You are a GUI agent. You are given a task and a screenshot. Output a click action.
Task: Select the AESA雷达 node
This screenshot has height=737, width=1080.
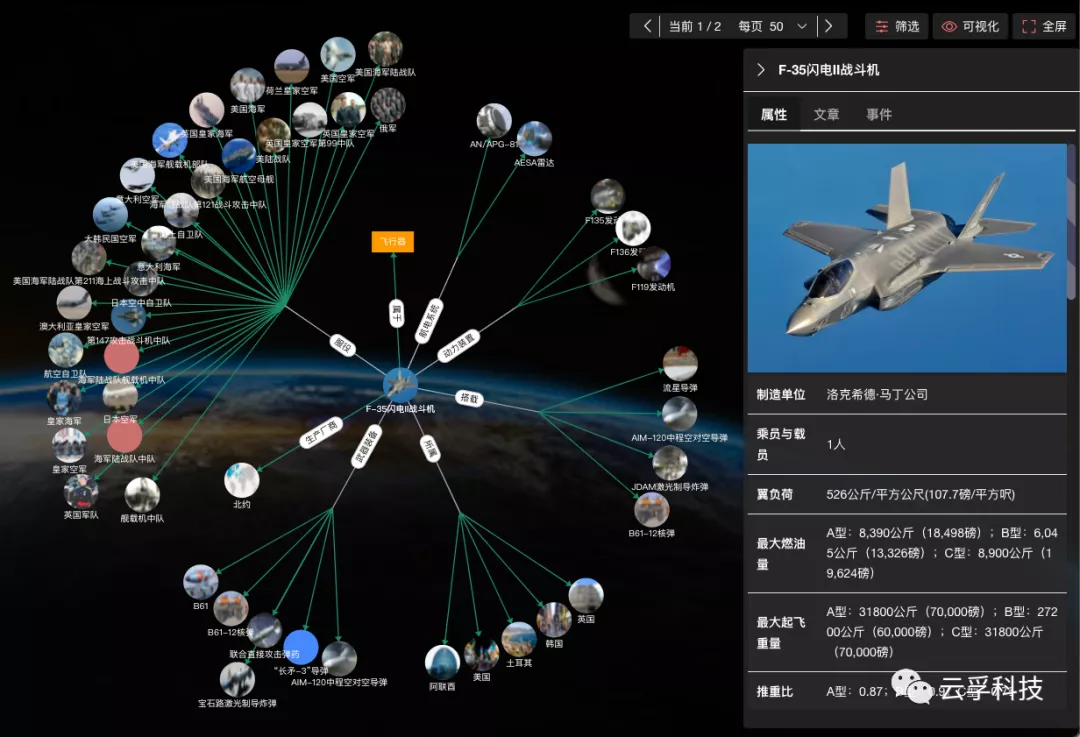(534, 139)
